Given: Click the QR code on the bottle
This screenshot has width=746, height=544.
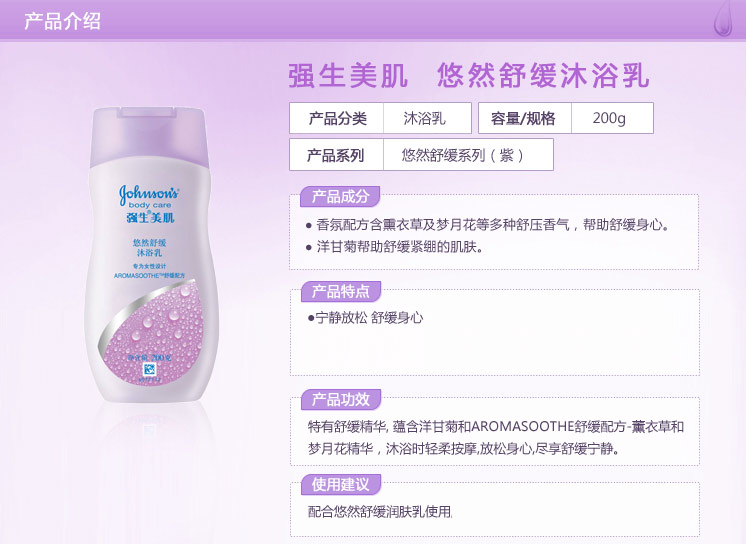Looking at the screenshot, I should 150,369.
